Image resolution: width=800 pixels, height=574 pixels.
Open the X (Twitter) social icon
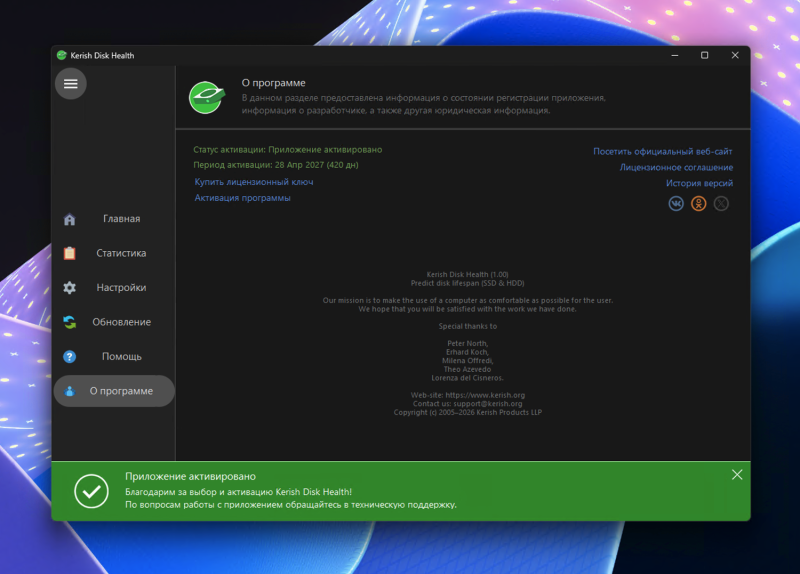click(x=721, y=204)
